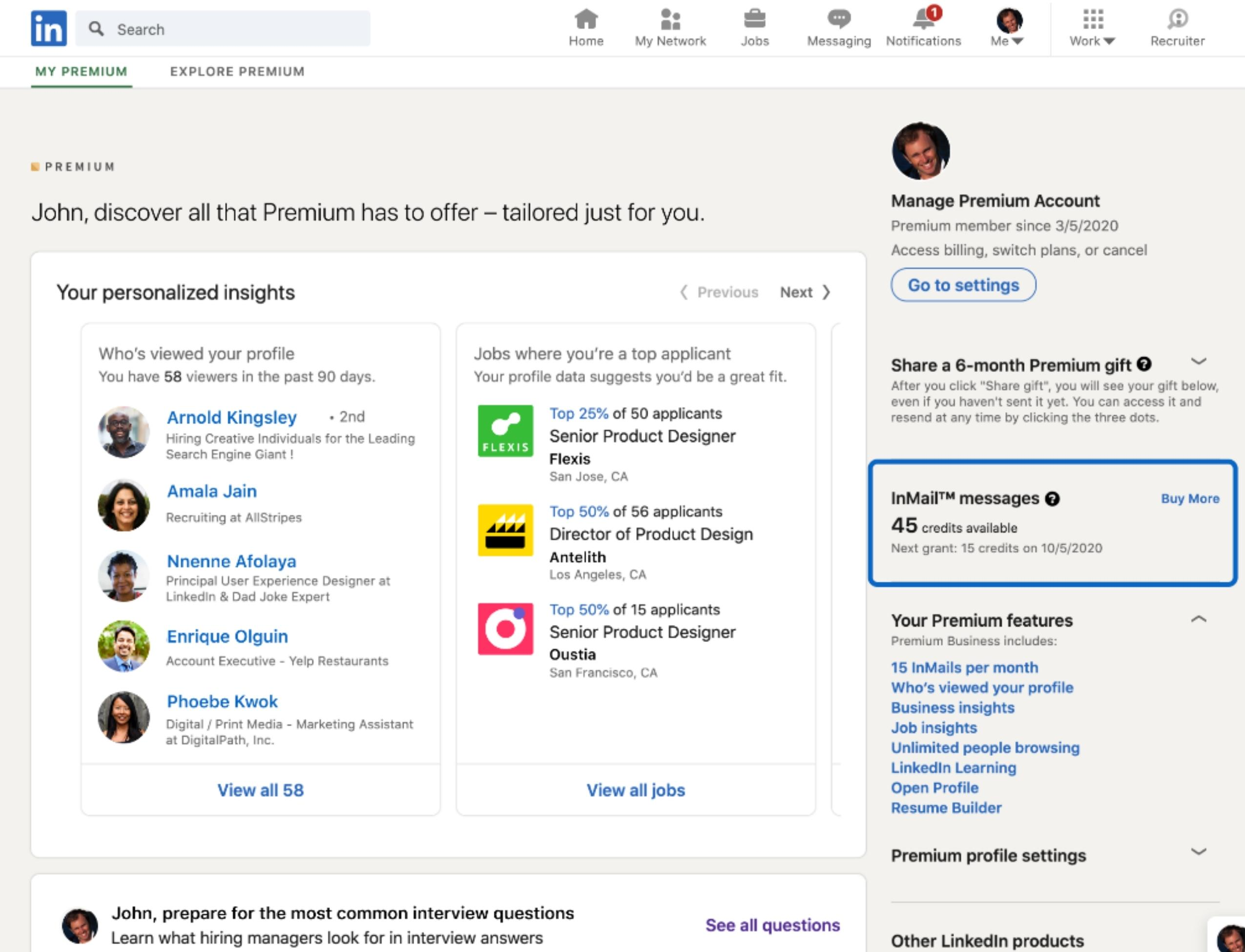Open Phoebe Kwok's name link
This screenshot has width=1245, height=952.
click(222, 702)
